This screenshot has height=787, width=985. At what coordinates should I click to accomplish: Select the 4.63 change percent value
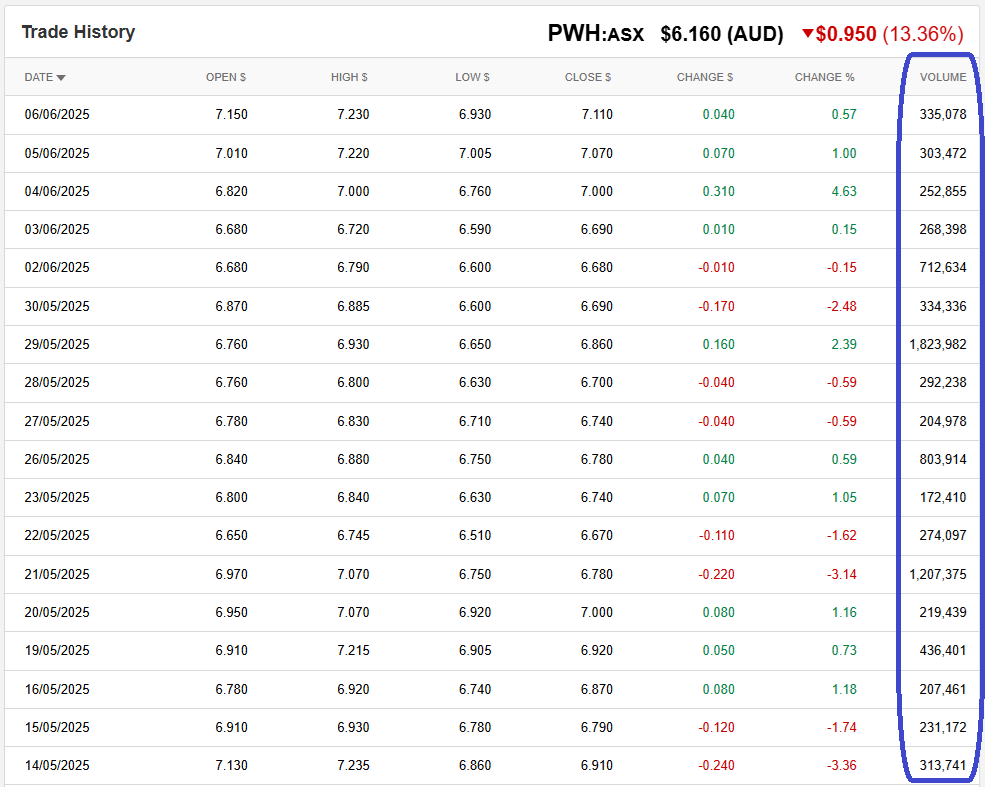[844, 191]
